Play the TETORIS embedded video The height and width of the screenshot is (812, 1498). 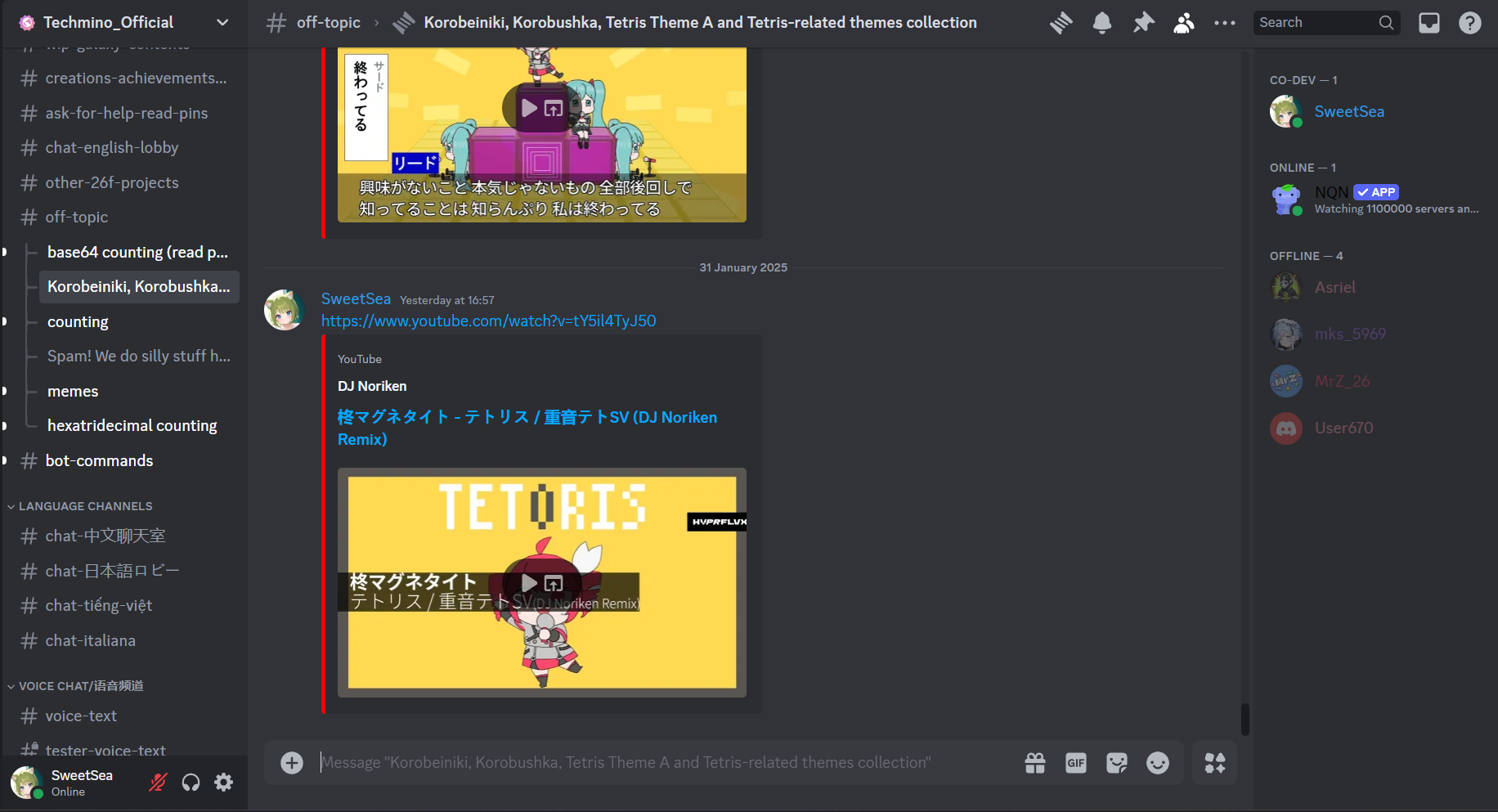pyautogui.click(x=529, y=583)
